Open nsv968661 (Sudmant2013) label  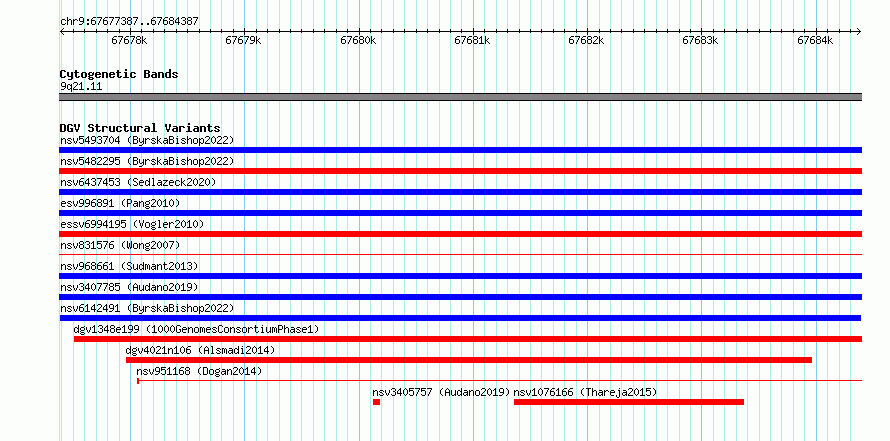[x=129, y=266]
